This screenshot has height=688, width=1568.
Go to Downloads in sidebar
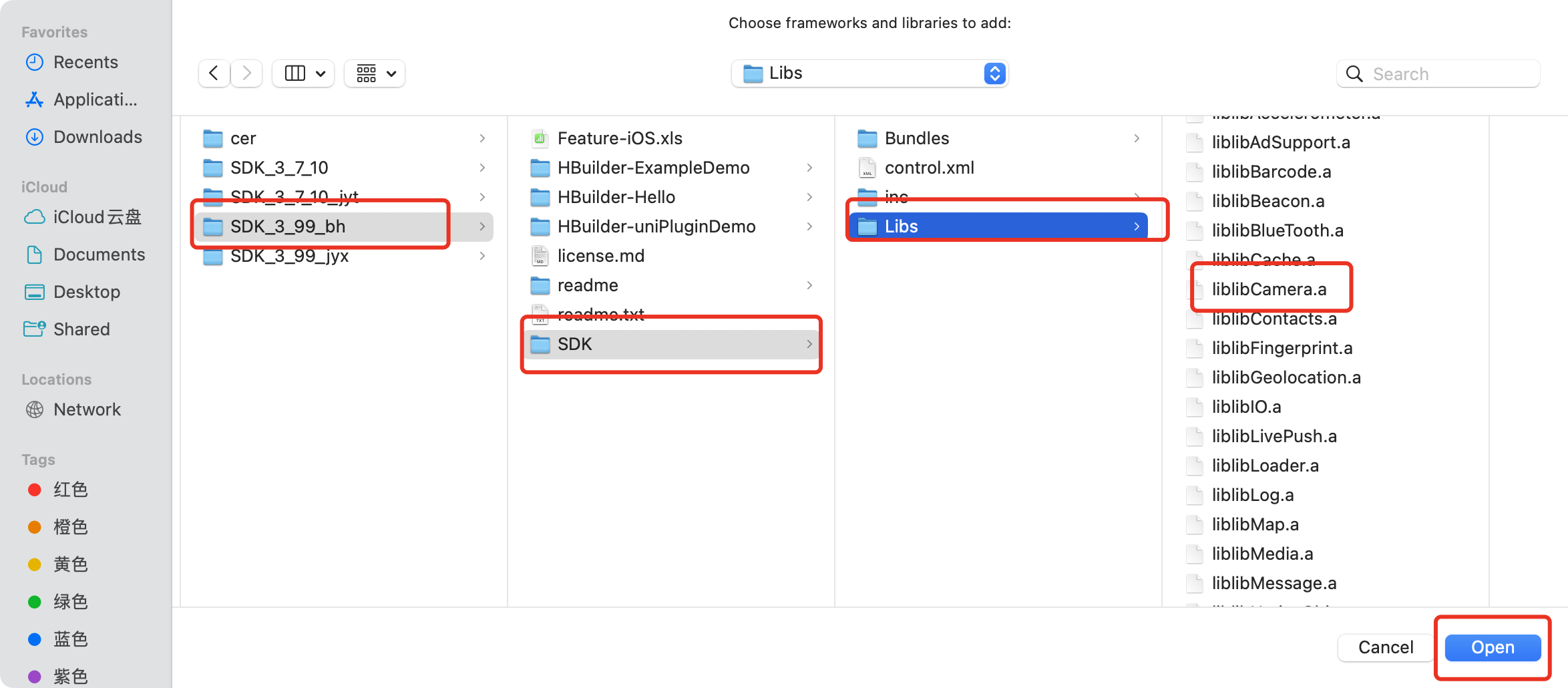coord(97,137)
